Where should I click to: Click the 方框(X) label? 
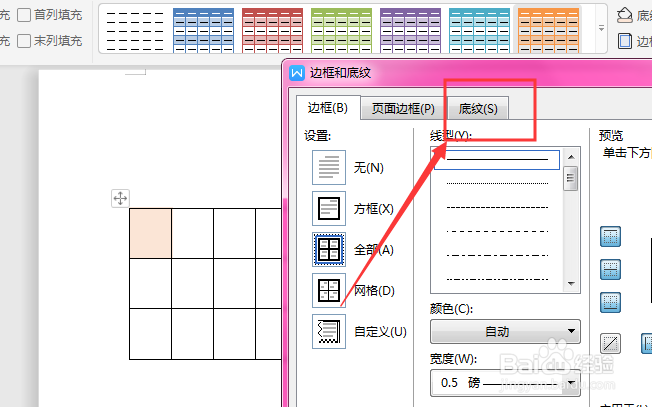point(373,209)
